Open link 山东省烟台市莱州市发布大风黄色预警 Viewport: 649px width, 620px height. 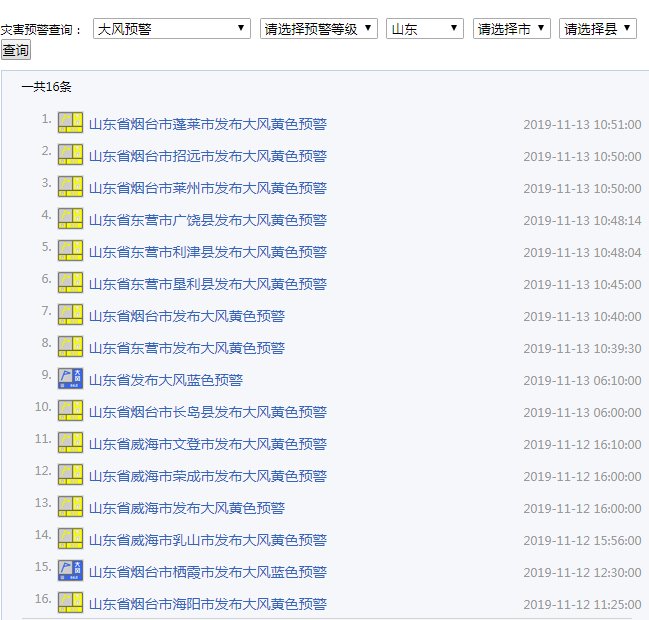pyautogui.click(x=208, y=188)
